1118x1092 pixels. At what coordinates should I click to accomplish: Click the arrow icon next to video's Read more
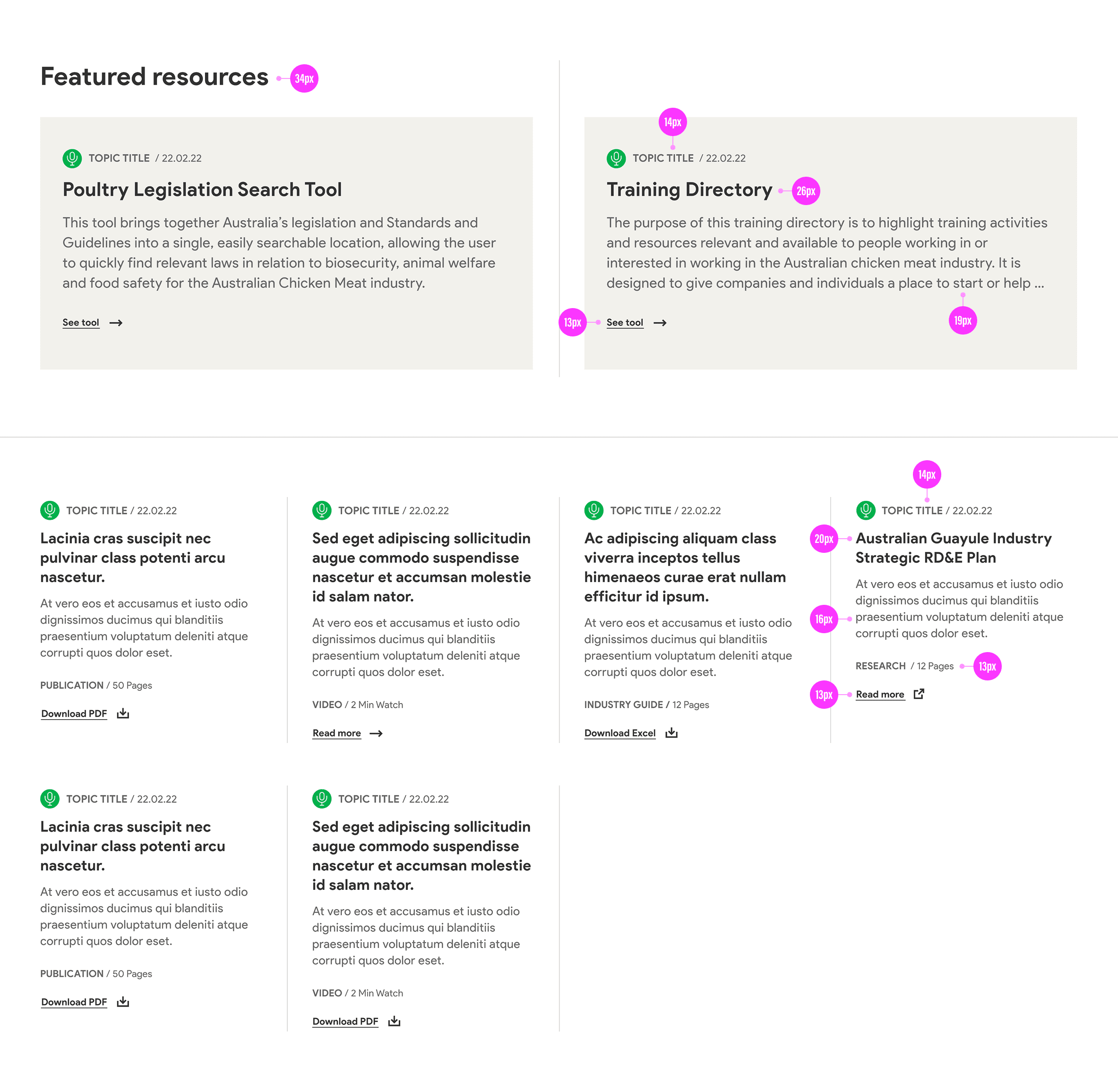pyautogui.click(x=376, y=733)
